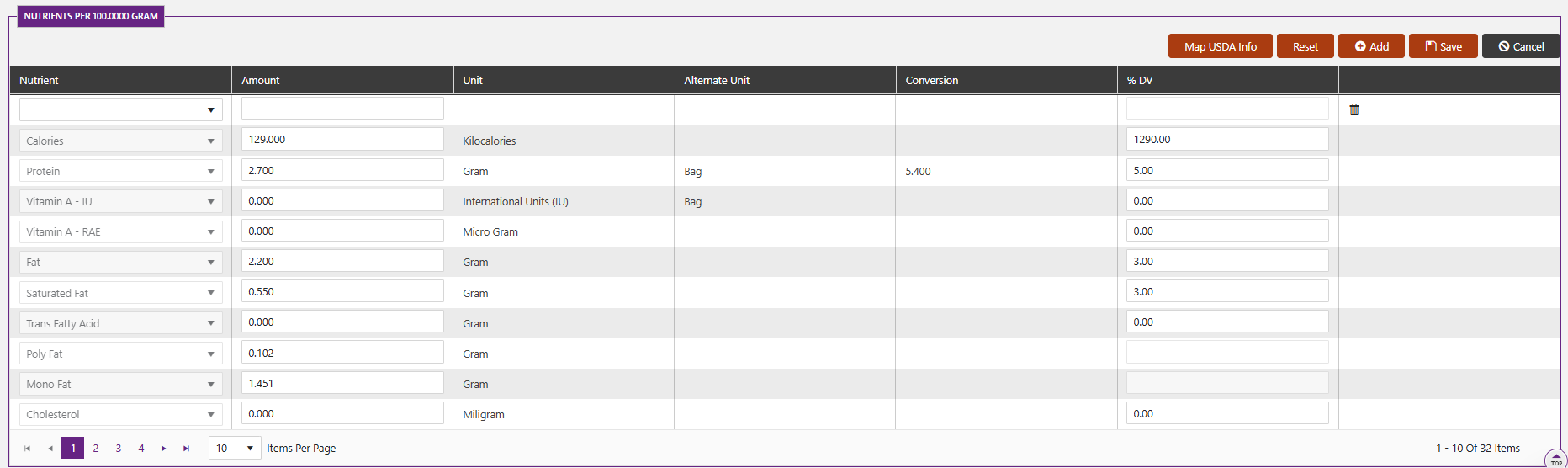Image resolution: width=1568 pixels, height=468 pixels.
Task: Click the Calories % DV field
Action: 1227,139
